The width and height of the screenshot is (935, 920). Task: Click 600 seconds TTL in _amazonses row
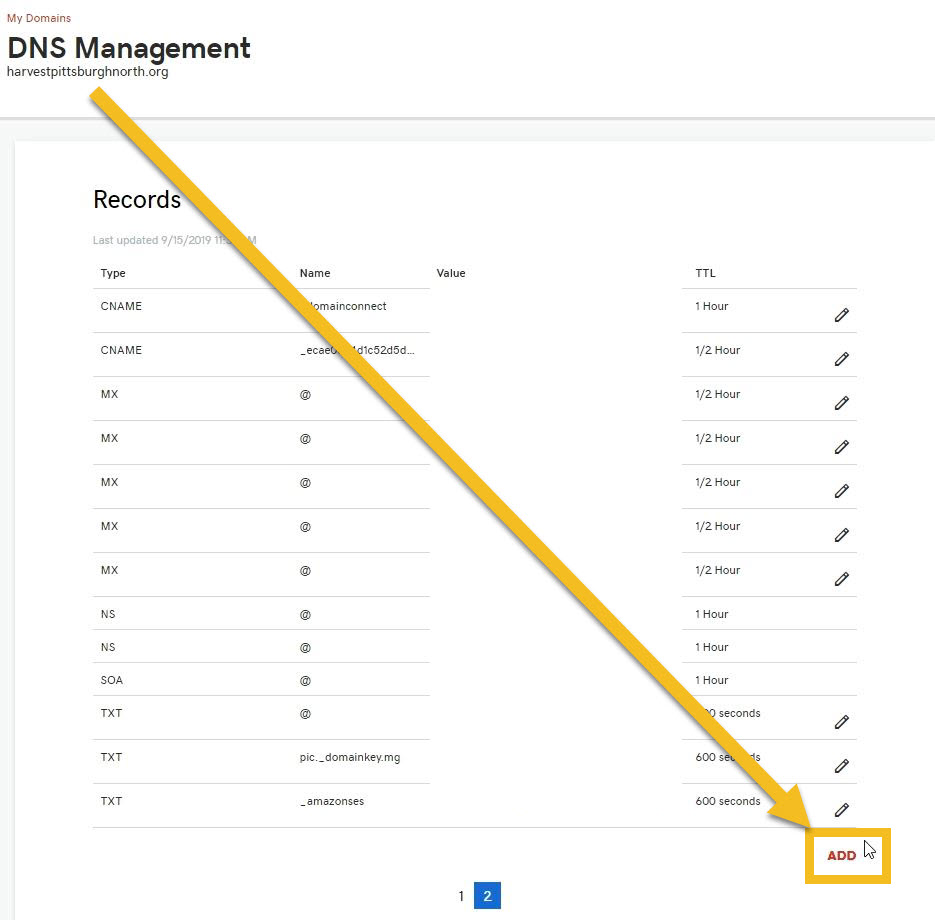[728, 801]
